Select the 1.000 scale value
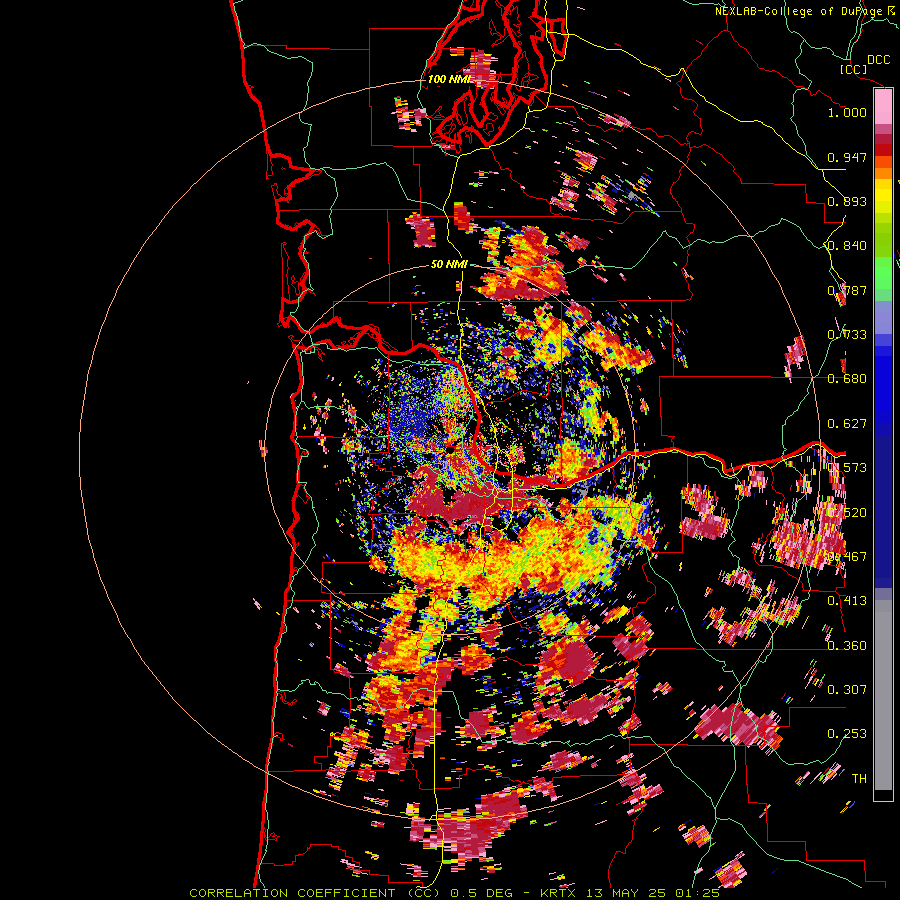Screen dimensions: 900x900 pos(847,112)
